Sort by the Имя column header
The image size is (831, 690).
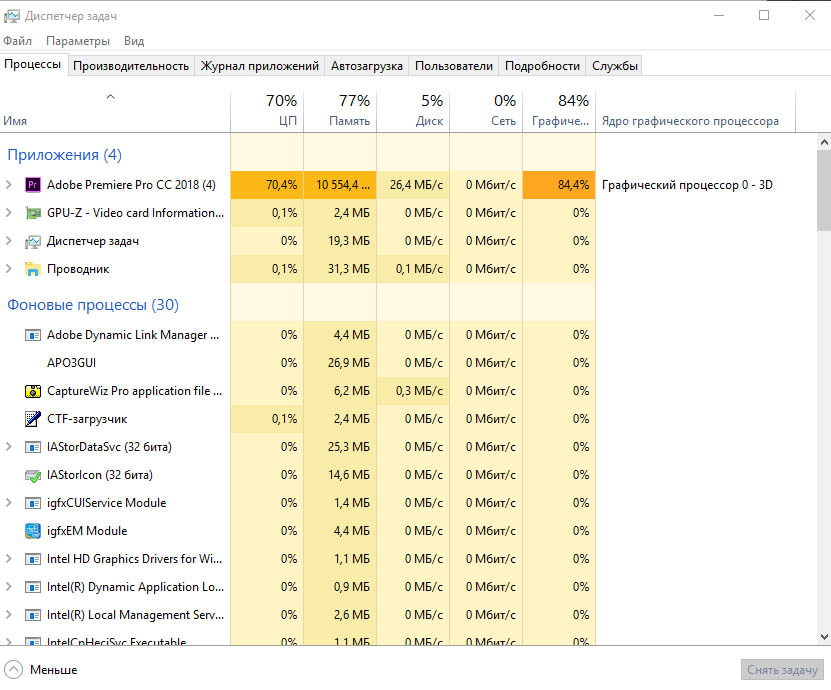(115, 111)
